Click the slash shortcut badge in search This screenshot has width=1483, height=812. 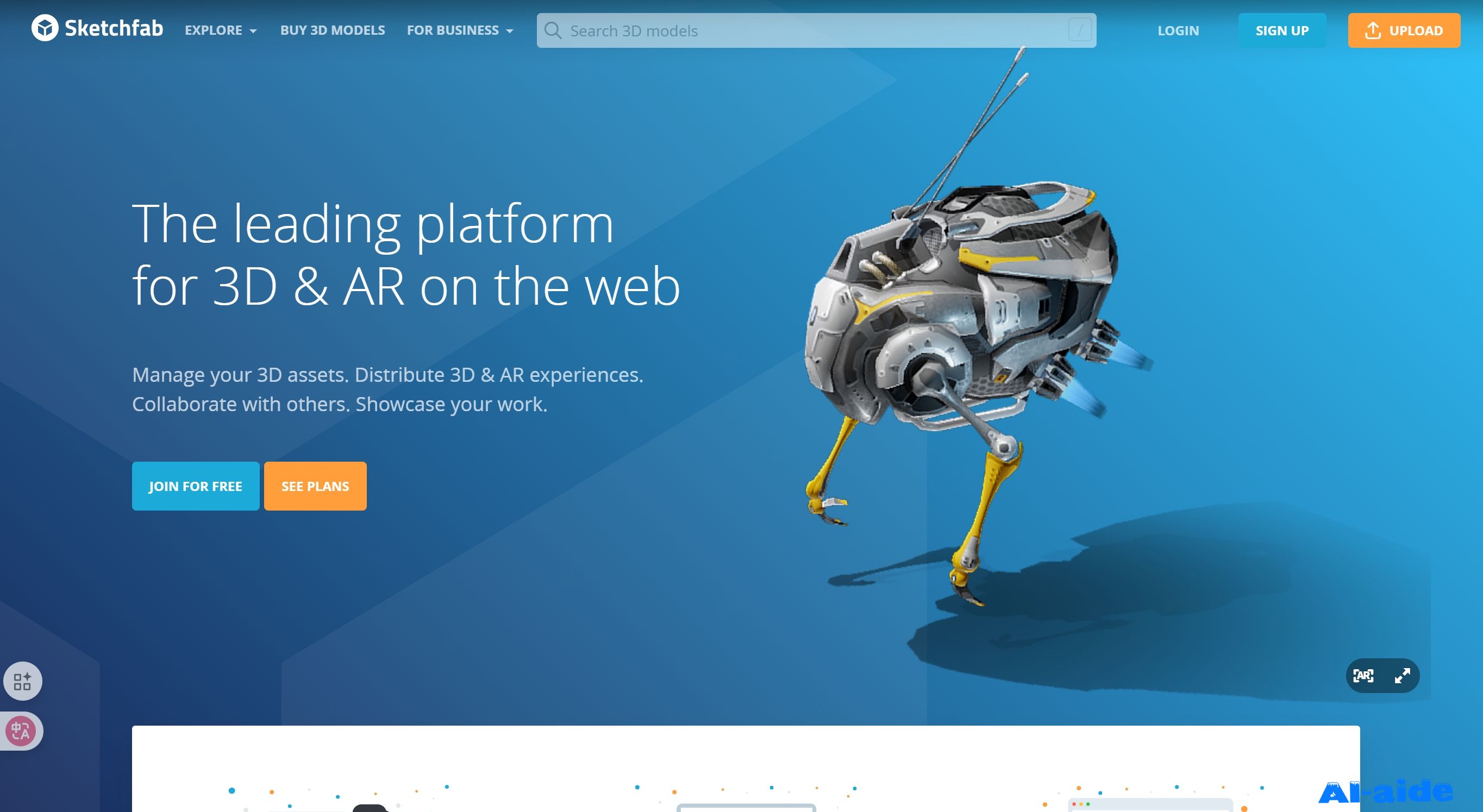[x=1079, y=30]
